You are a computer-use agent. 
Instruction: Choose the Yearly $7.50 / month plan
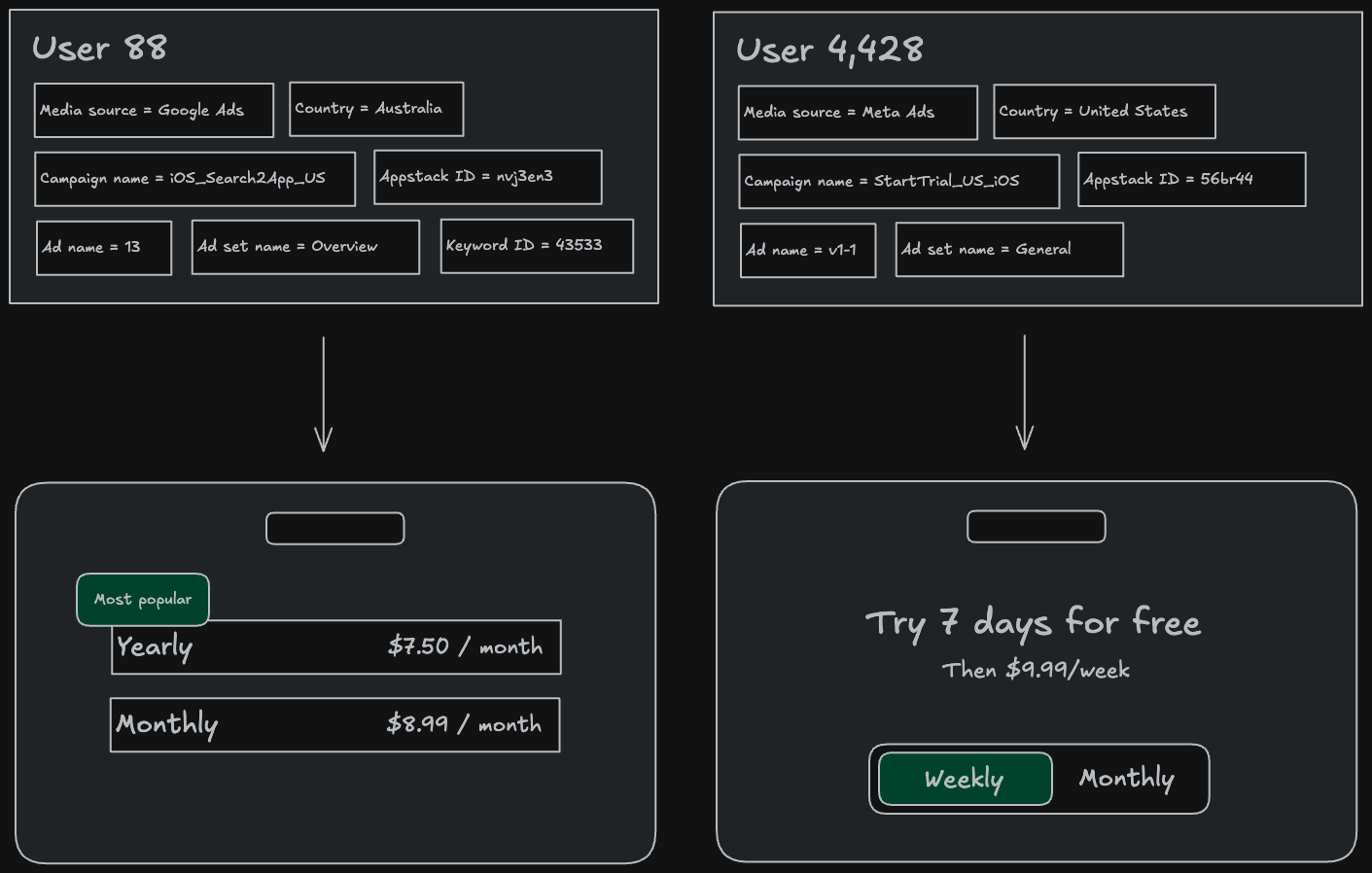pyautogui.click(x=336, y=647)
